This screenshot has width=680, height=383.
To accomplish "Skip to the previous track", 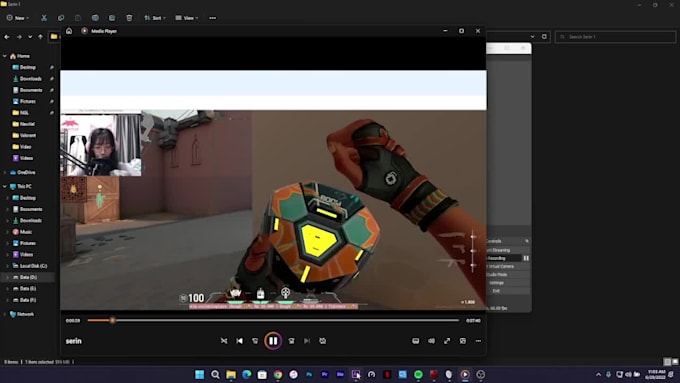I will (x=239, y=341).
